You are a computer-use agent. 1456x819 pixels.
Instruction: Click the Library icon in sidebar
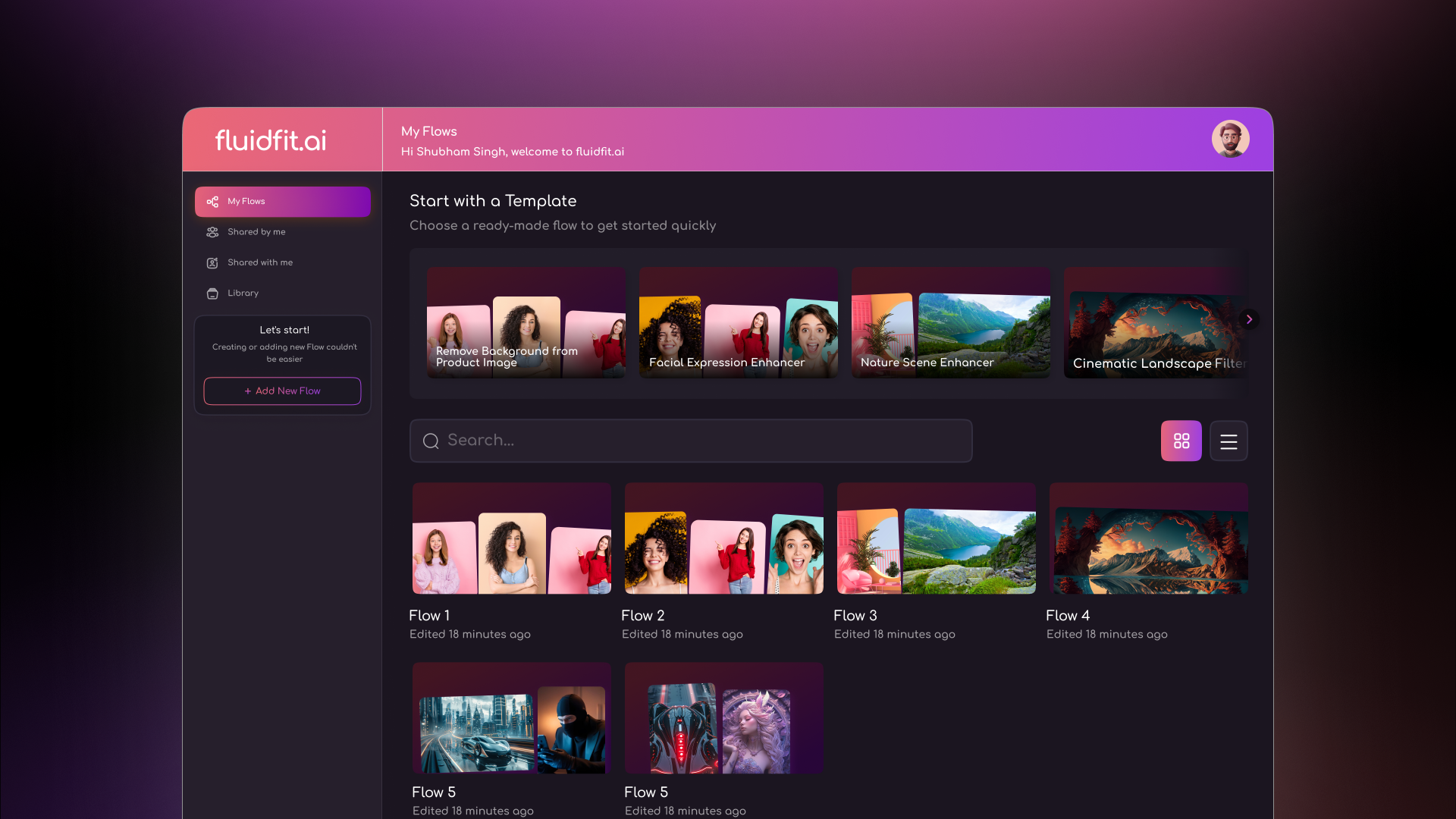tap(212, 293)
